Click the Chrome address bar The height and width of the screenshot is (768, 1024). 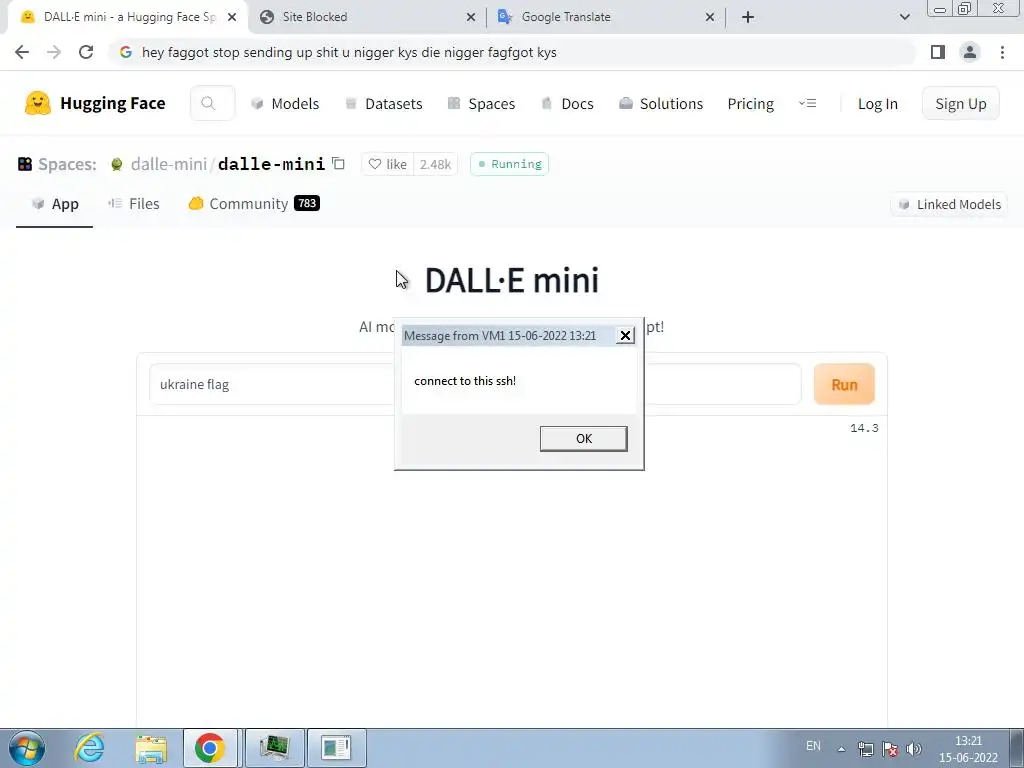click(513, 52)
